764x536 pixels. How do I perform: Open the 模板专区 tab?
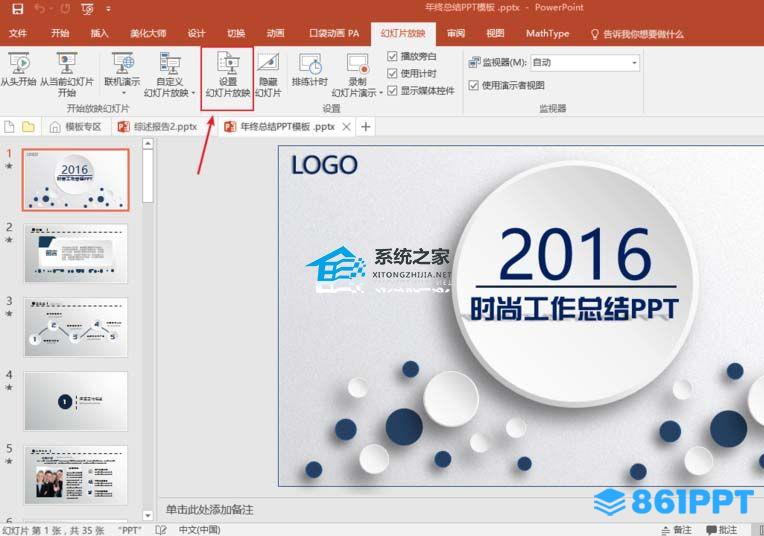[x=76, y=127]
